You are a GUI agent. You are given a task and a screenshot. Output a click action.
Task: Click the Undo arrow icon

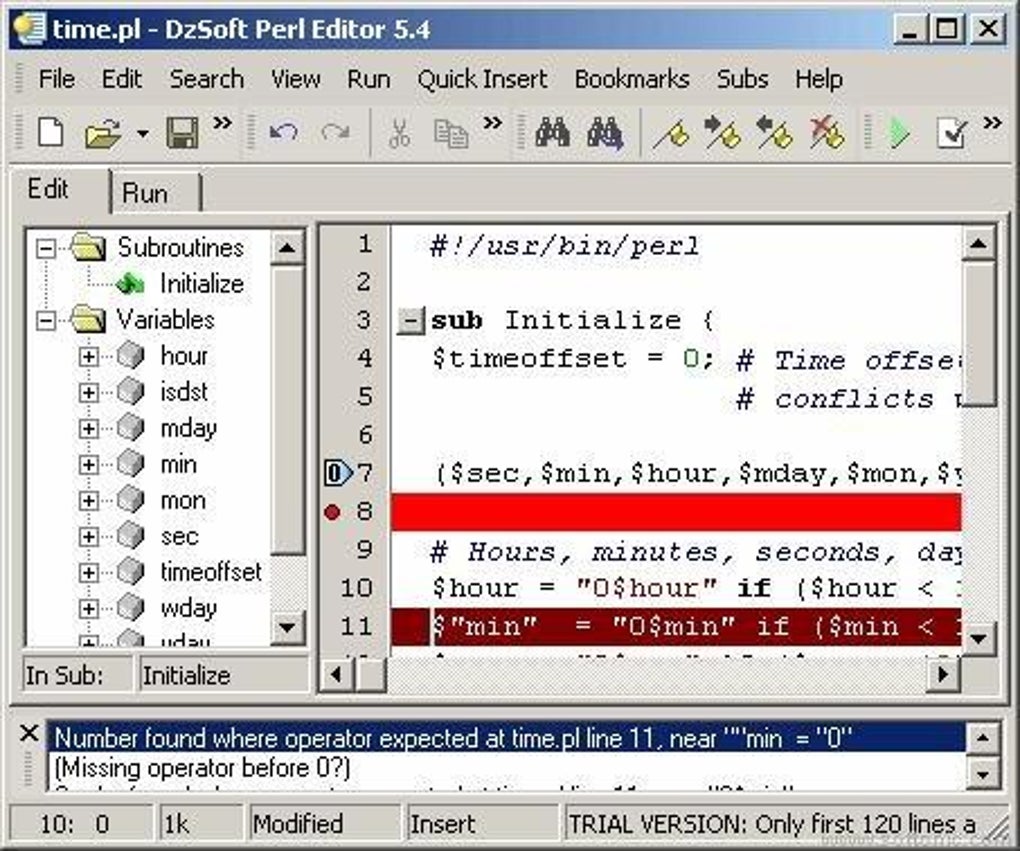pyautogui.click(x=284, y=133)
